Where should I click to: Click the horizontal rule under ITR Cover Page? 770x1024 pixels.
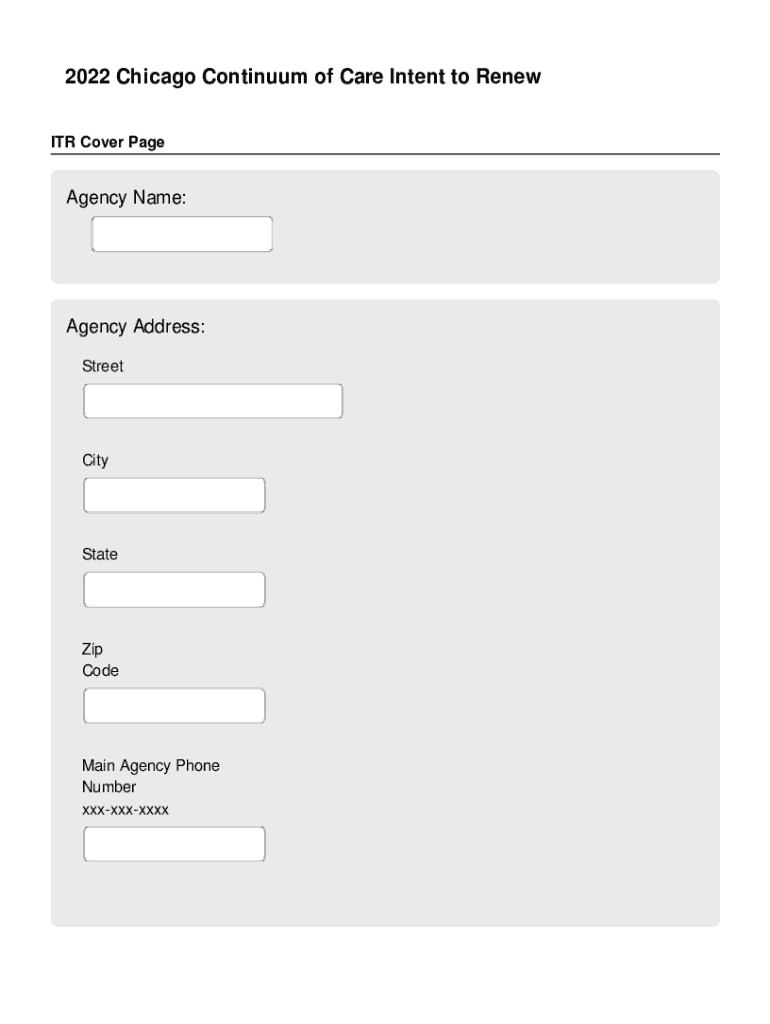point(385,154)
